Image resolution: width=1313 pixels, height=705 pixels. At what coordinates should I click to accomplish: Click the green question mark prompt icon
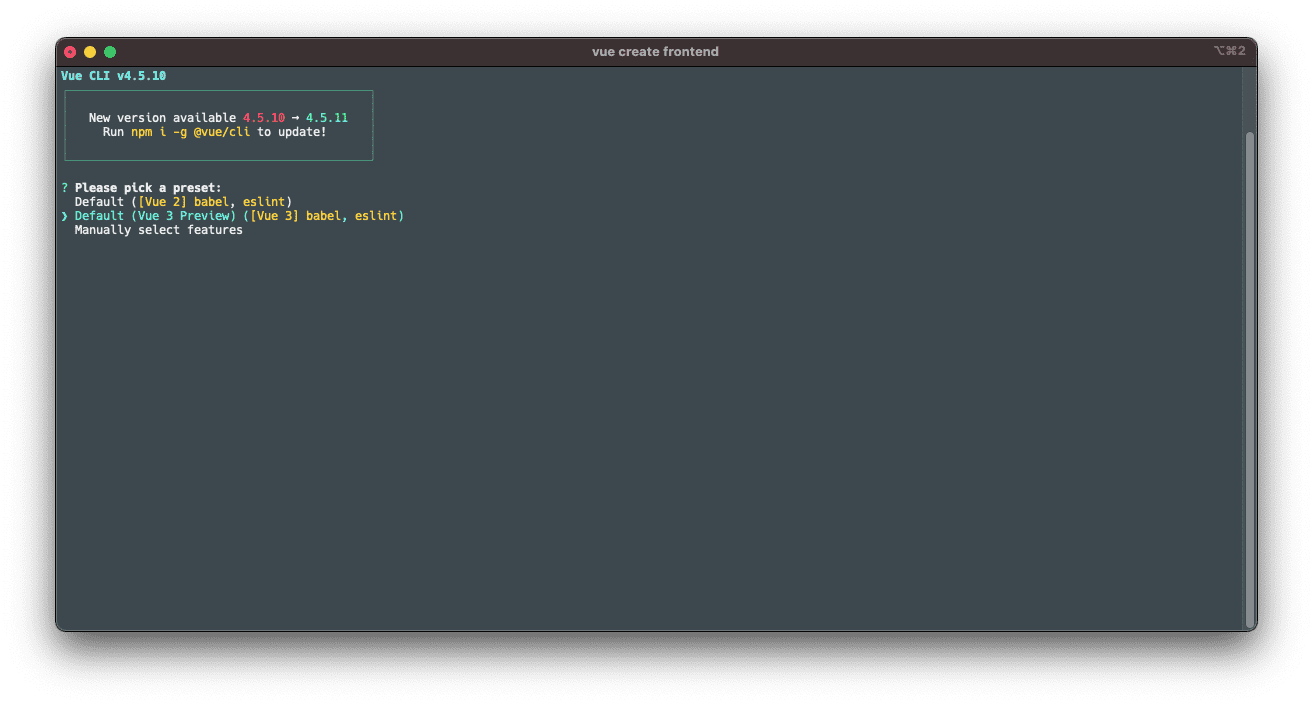coord(64,187)
